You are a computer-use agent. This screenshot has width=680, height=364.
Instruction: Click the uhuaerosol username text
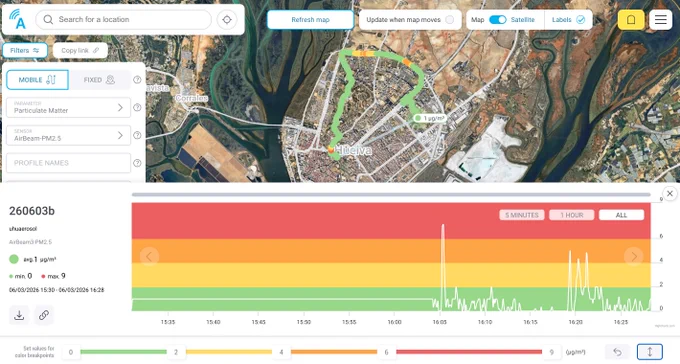coord(23,229)
